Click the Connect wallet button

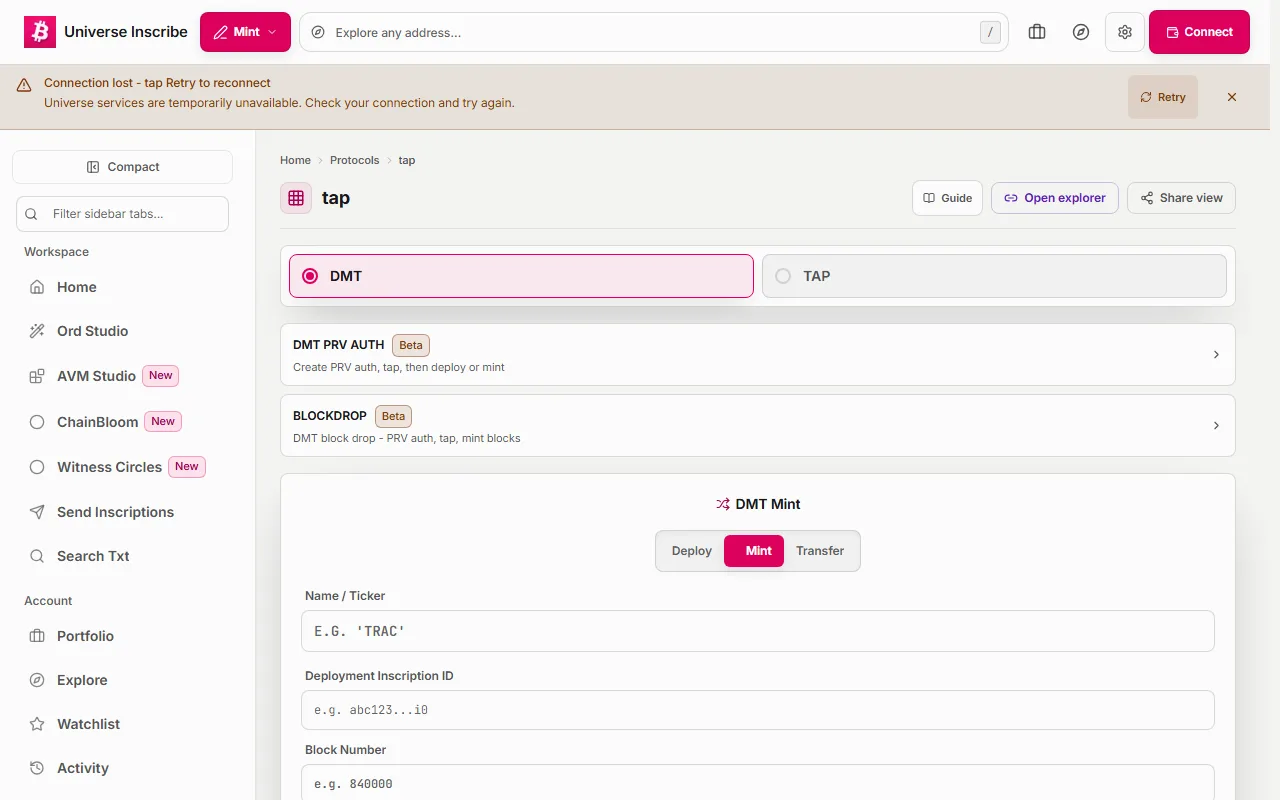1199,32
